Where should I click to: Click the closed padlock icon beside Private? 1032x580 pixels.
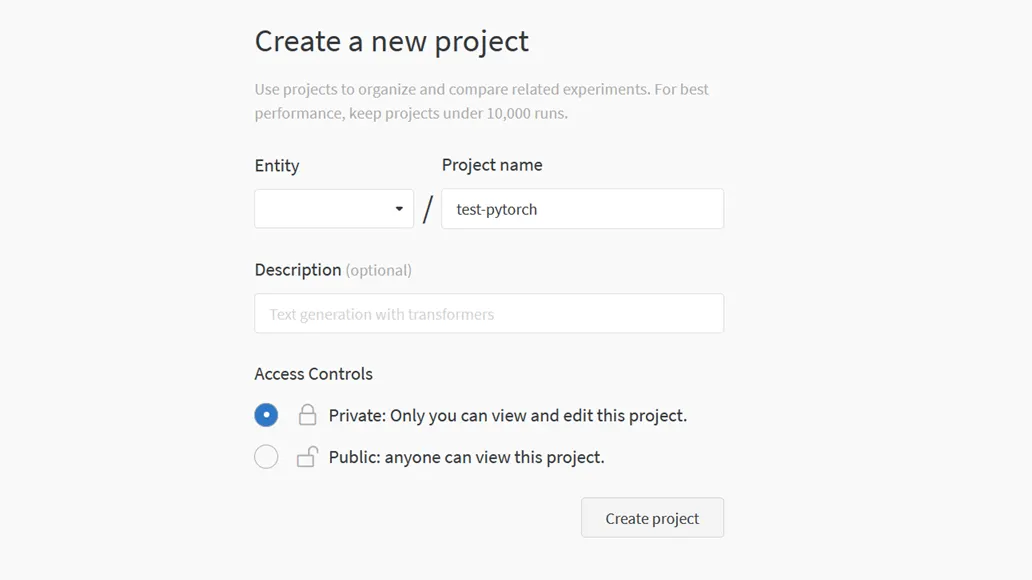pyautogui.click(x=307, y=415)
